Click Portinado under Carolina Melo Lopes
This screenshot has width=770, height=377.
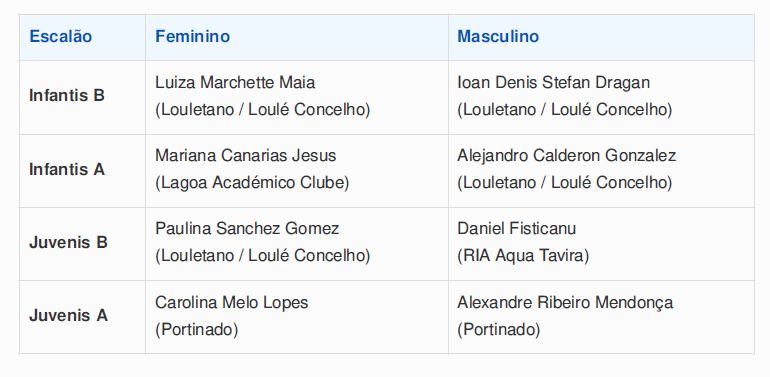pyautogui.click(x=196, y=329)
